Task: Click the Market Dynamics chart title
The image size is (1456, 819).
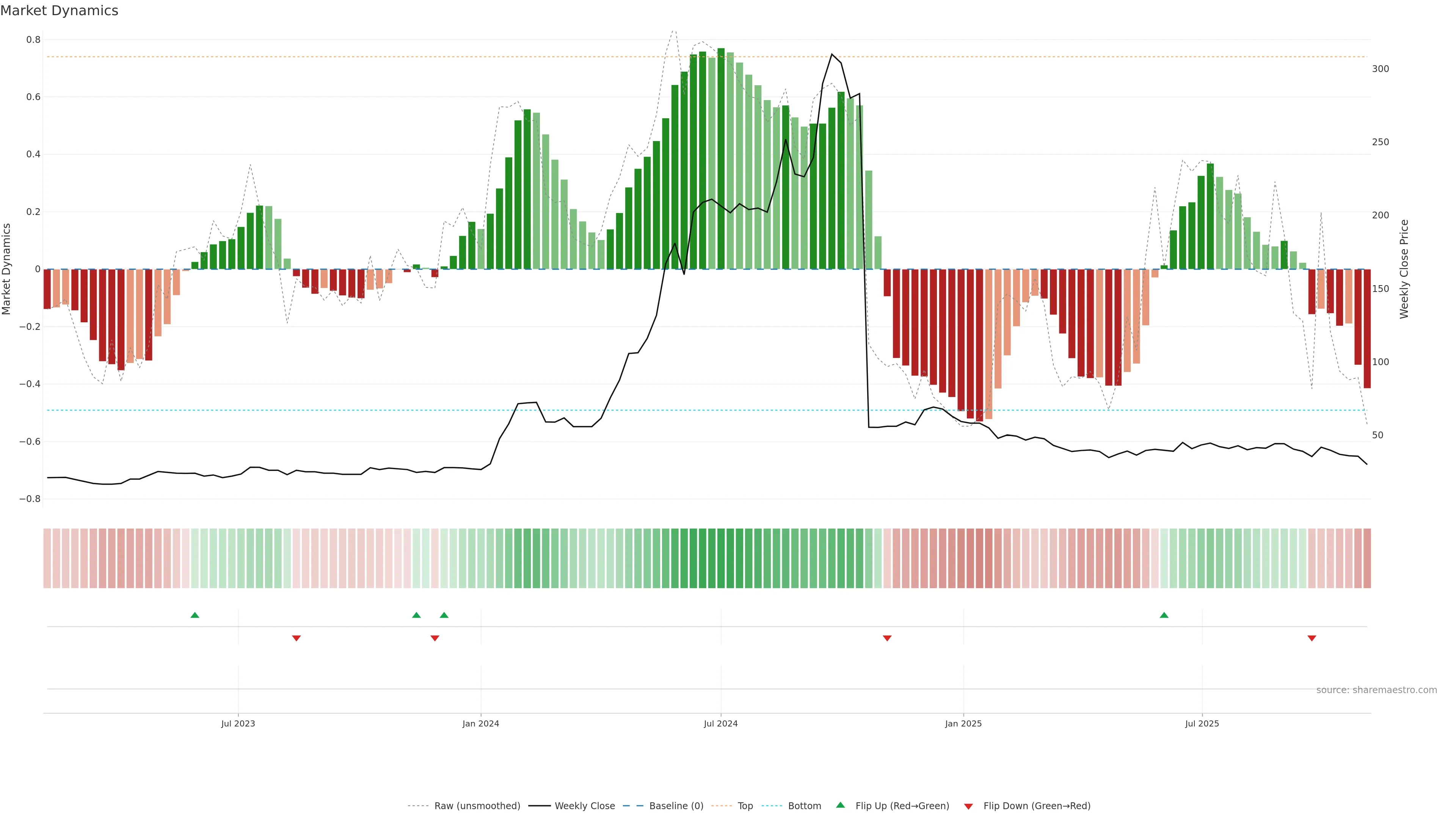Action: [60, 11]
